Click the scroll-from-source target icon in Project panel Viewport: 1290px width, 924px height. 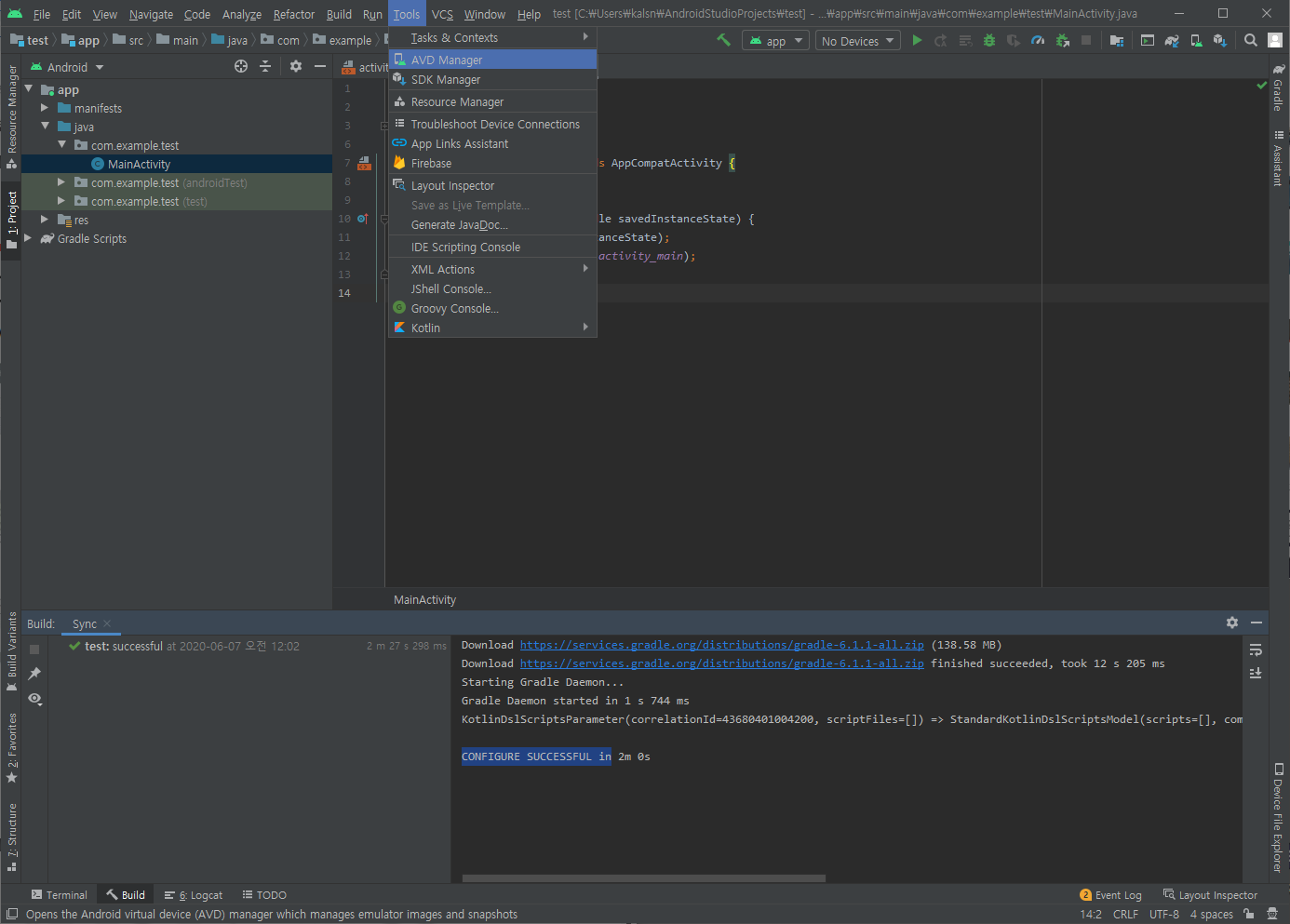[241, 66]
